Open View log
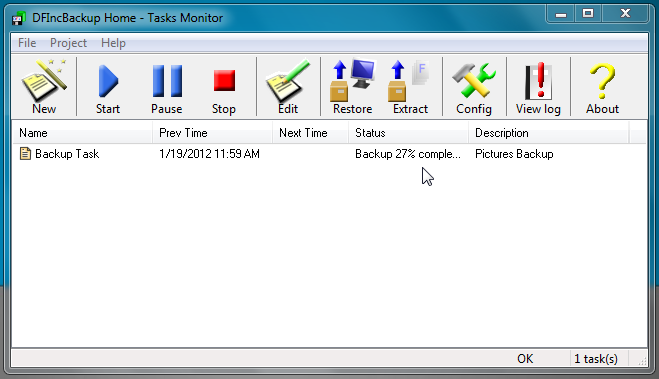The width and height of the screenshot is (659, 379). [x=538, y=87]
